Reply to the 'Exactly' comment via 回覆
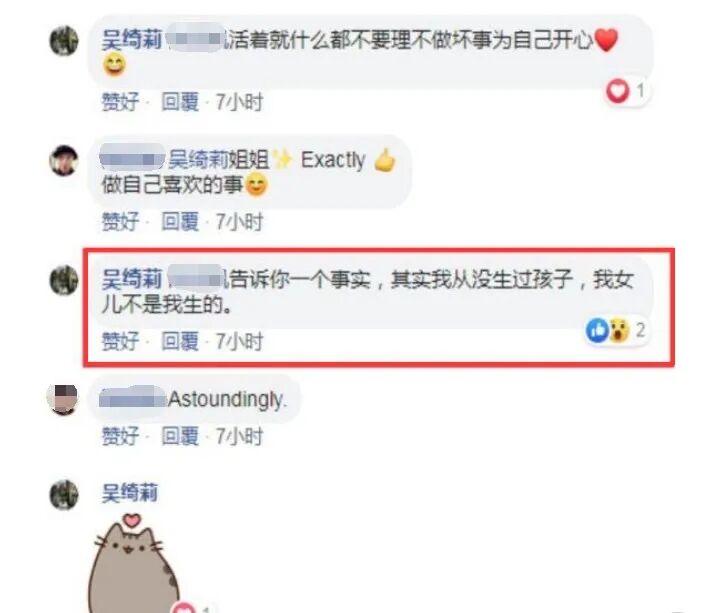This screenshot has height=613, width=701. point(180,222)
